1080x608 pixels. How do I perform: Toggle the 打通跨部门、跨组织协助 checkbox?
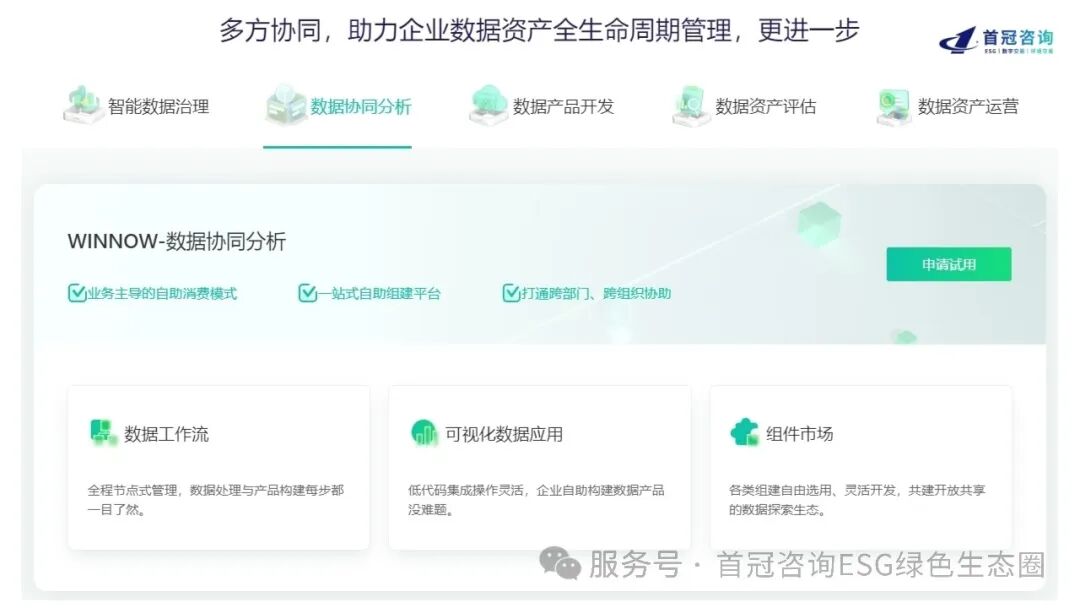pyautogui.click(x=511, y=293)
